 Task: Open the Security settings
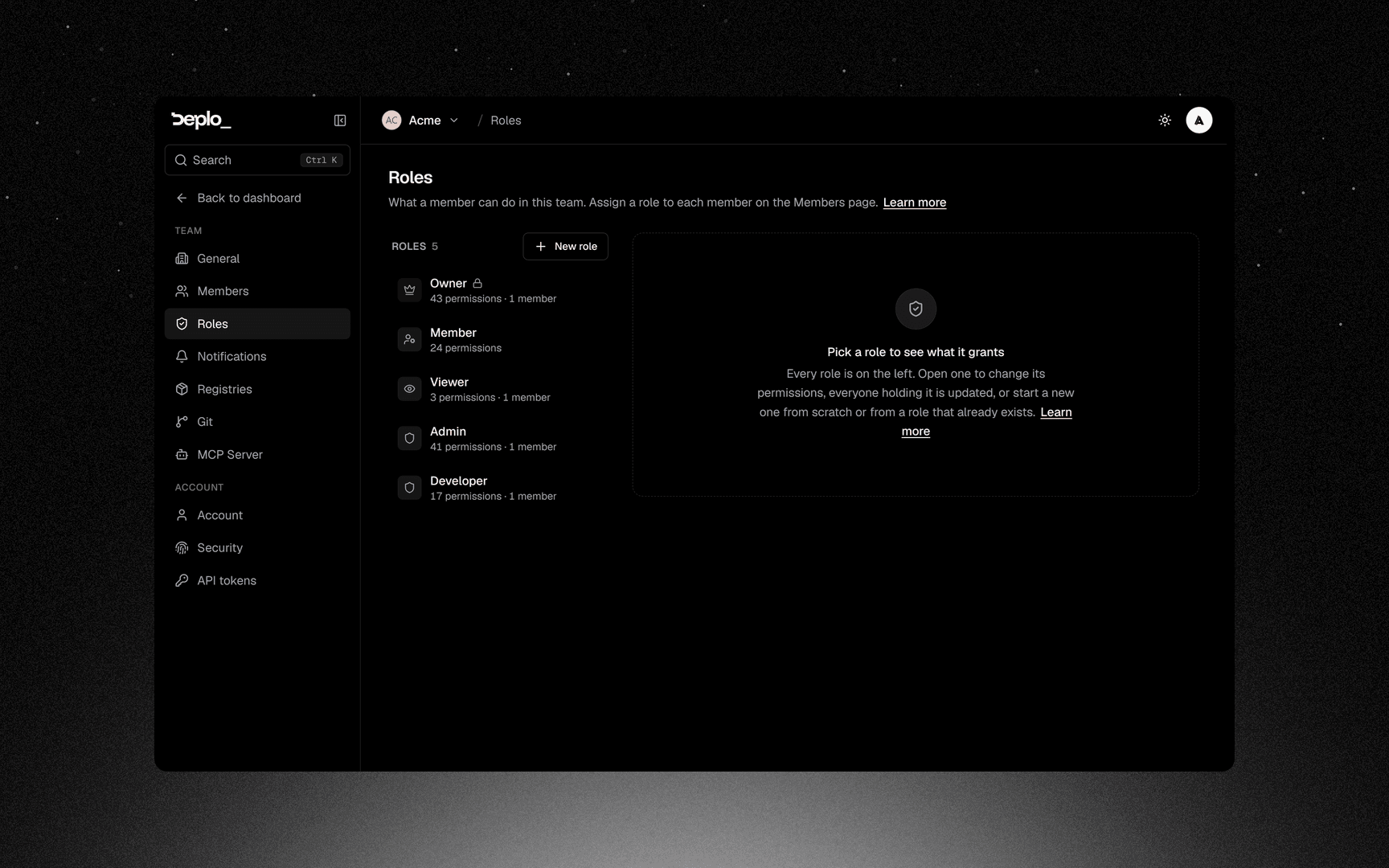tap(257, 548)
